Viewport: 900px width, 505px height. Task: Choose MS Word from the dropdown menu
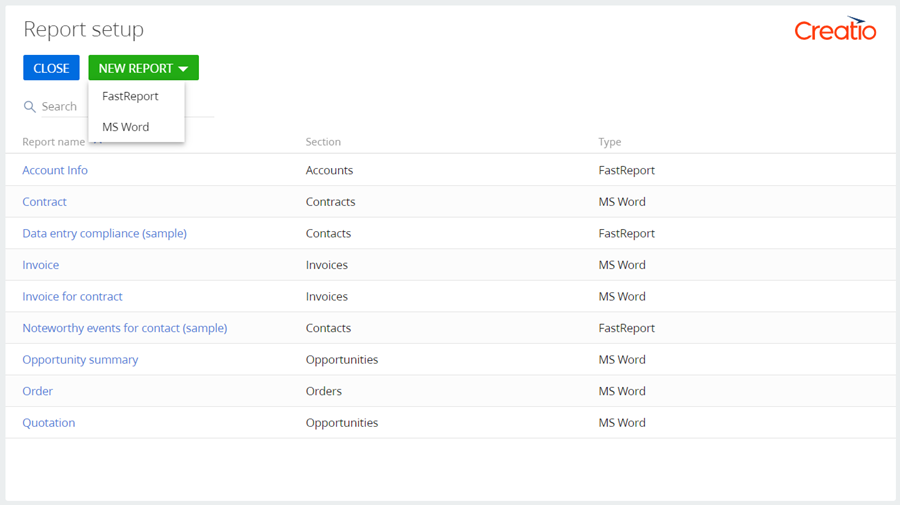click(x=126, y=127)
